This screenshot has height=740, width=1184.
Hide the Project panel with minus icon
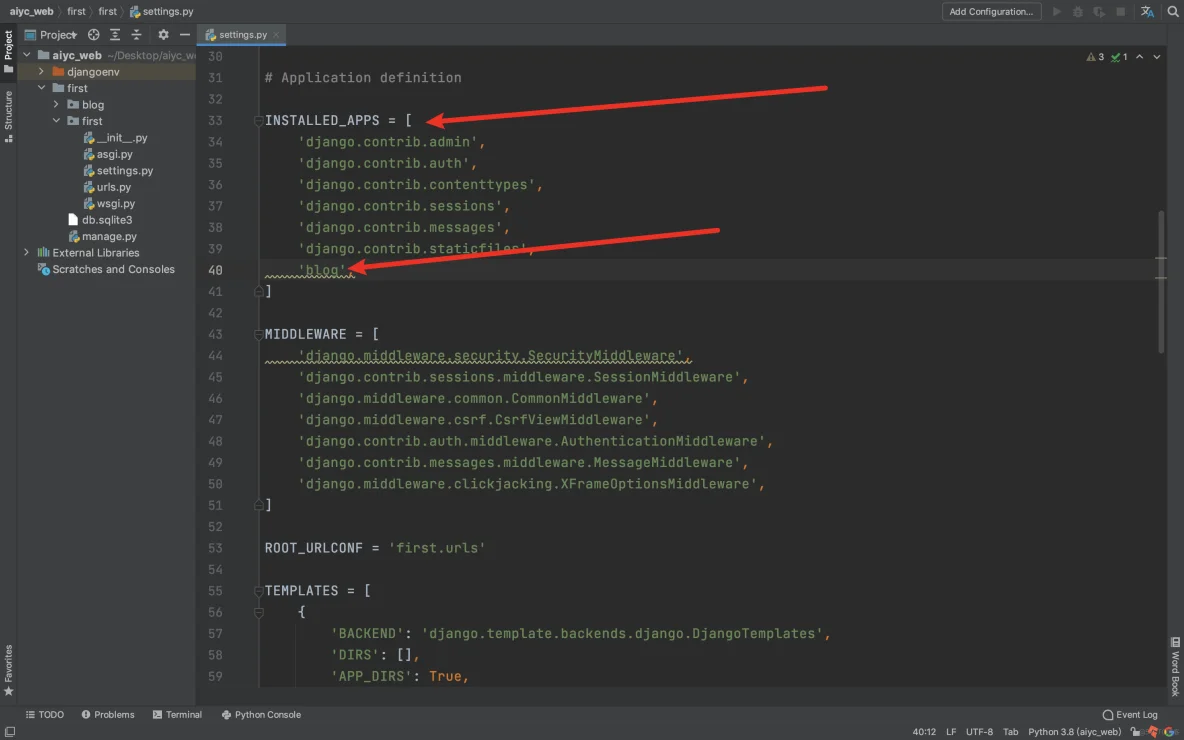pos(184,35)
